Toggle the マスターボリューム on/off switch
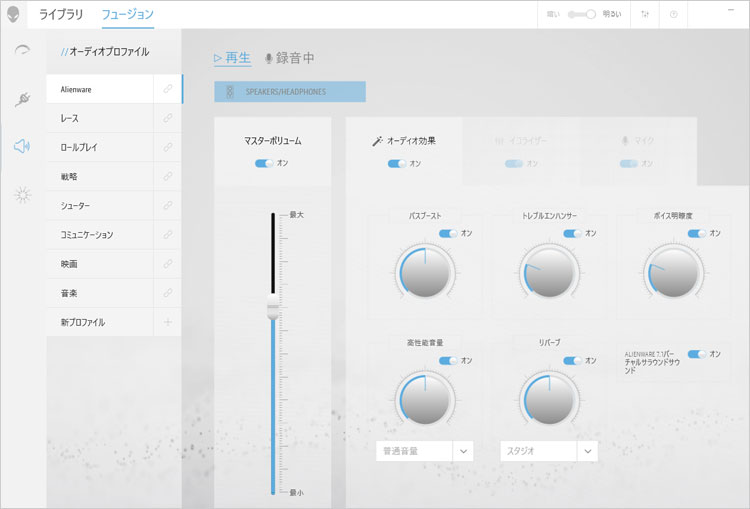 click(x=264, y=163)
